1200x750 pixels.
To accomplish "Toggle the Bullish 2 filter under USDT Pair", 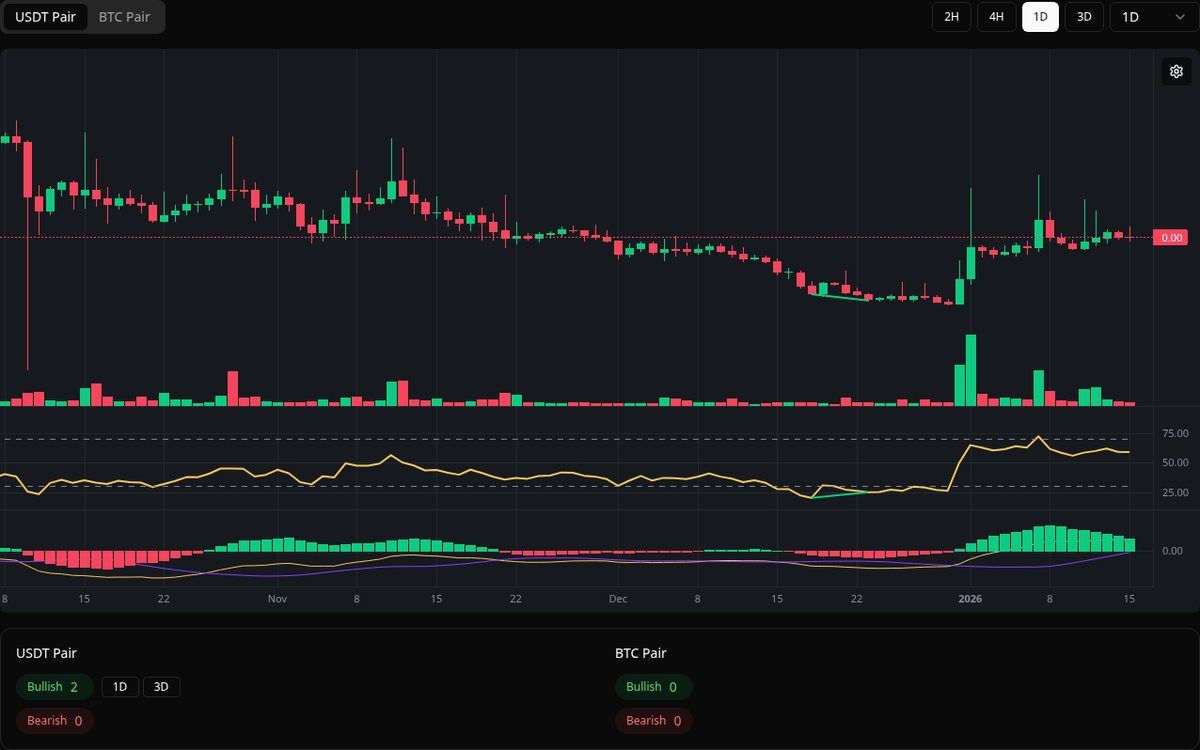I will (54, 687).
